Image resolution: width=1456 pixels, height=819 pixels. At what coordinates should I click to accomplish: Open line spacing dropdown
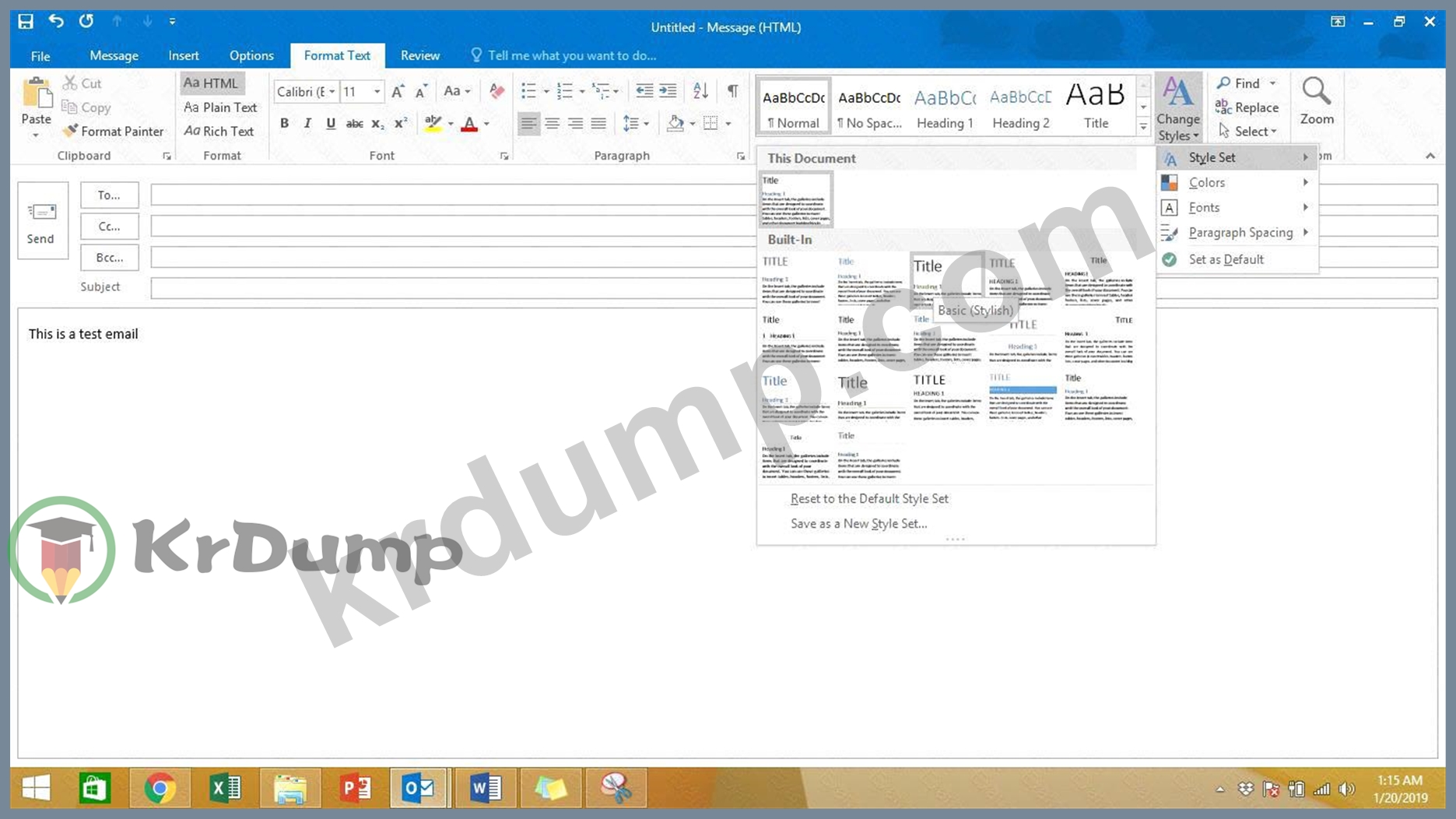[x=636, y=124]
